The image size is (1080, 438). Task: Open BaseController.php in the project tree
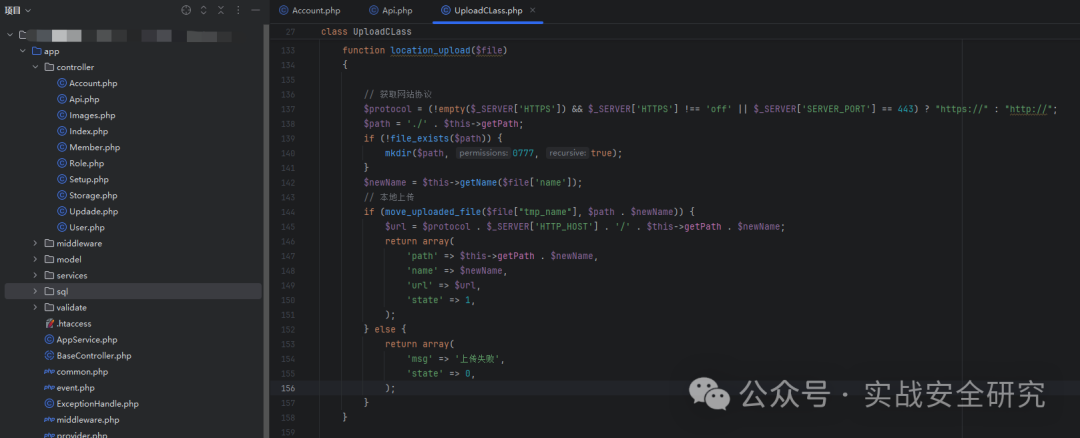point(94,356)
